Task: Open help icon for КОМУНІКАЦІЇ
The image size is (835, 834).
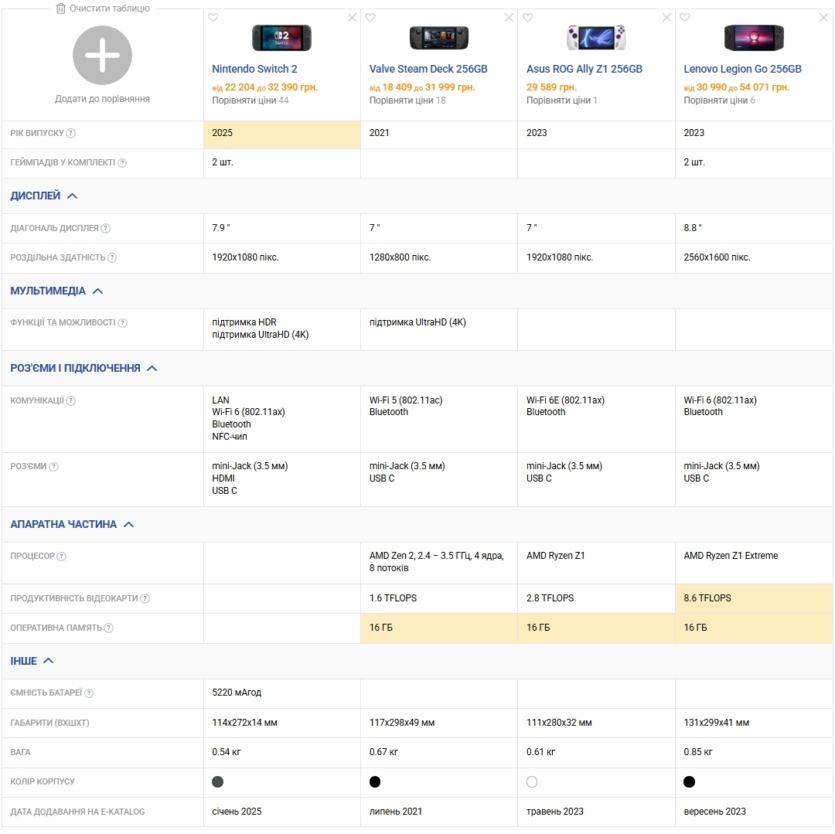Action: [70, 400]
